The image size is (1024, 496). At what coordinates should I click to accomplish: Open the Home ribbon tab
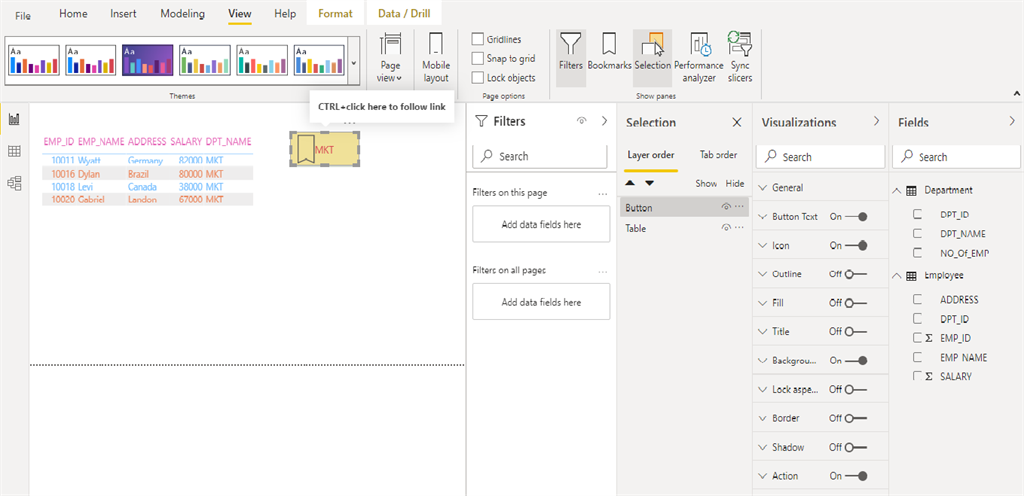pyautogui.click(x=73, y=14)
